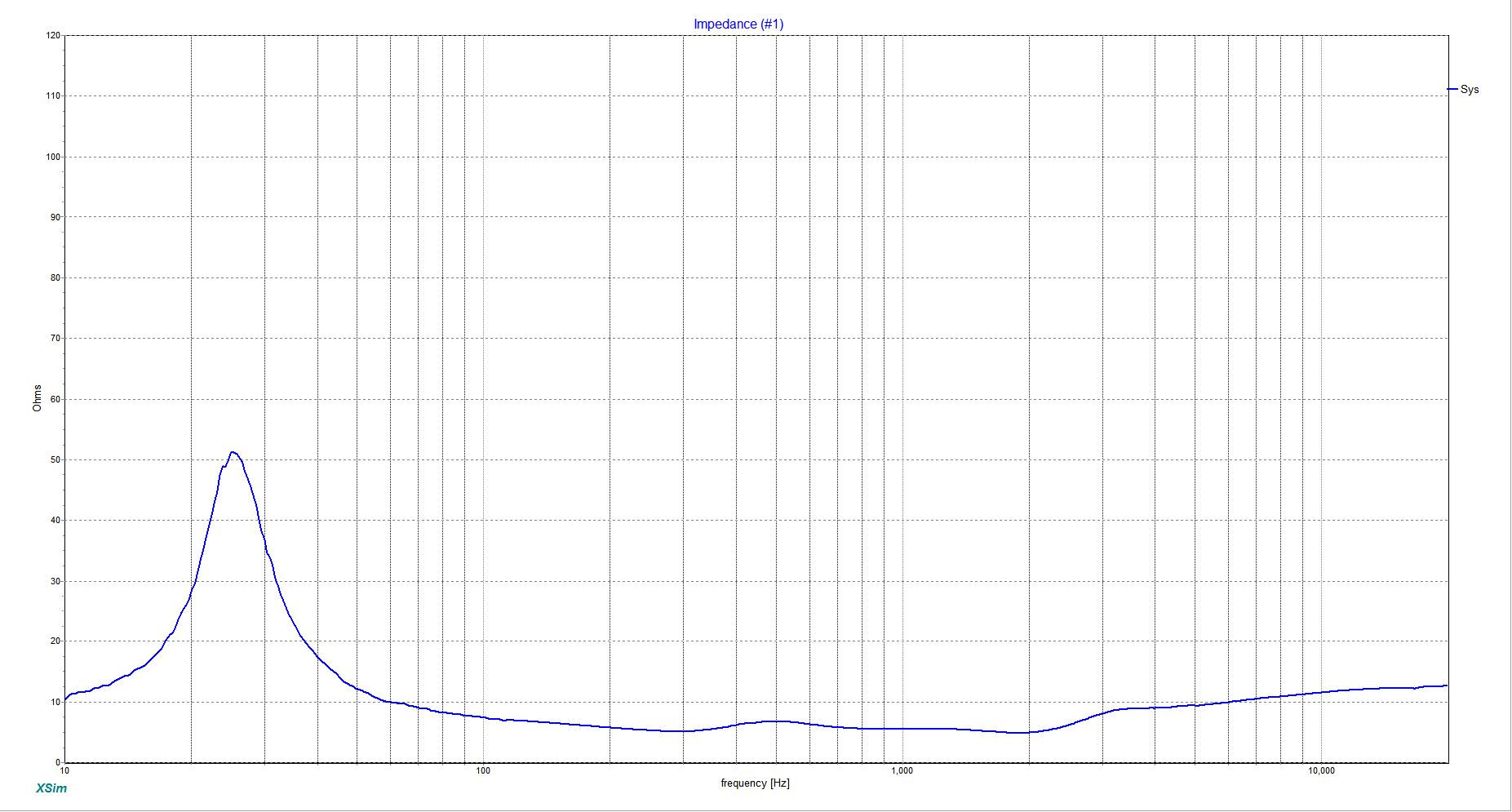Viewport: 1512px width, 812px height.
Task: Click the '100' value on the Ohms axis
Action: pyautogui.click(x=53, y=157)
